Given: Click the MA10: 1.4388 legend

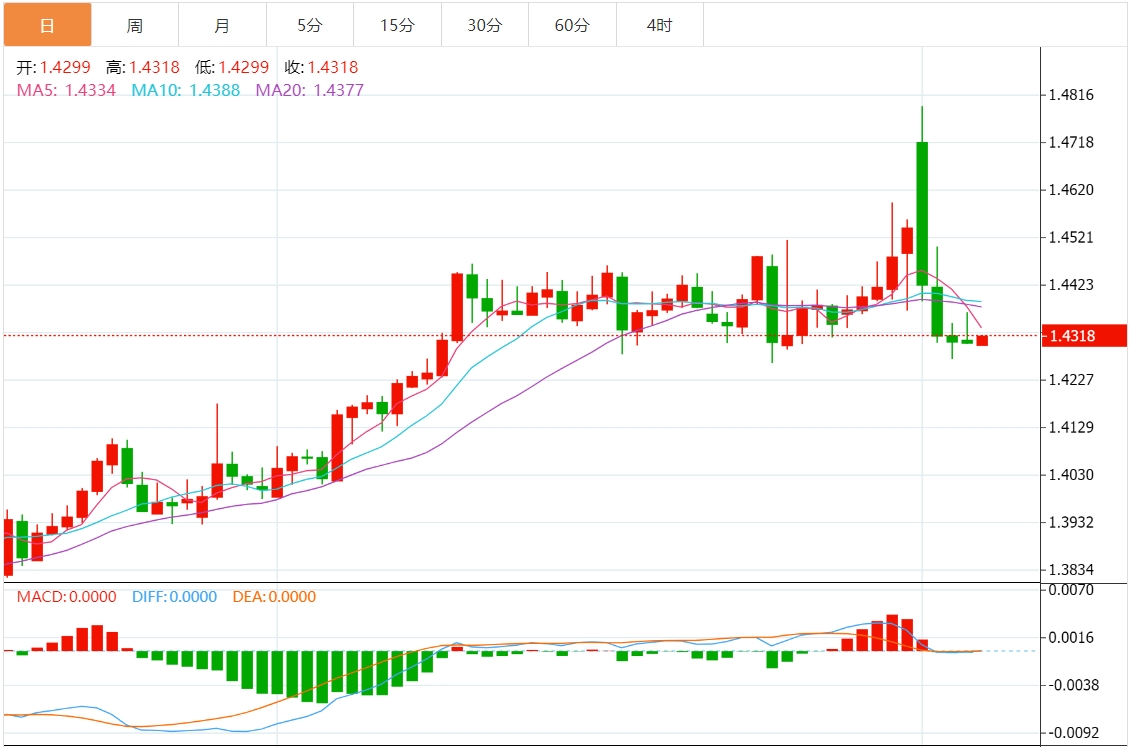Looking at the screenshot, I should [186, 91].
